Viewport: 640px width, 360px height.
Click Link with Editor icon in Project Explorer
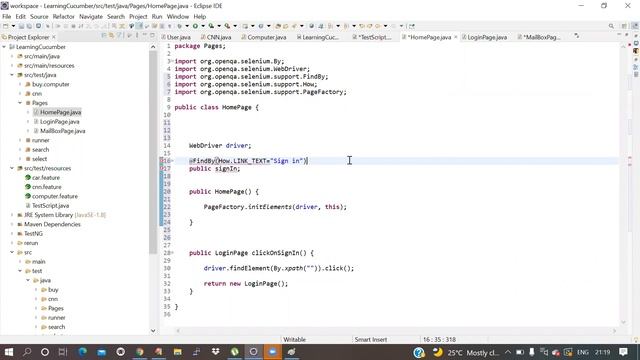[111, 36]
